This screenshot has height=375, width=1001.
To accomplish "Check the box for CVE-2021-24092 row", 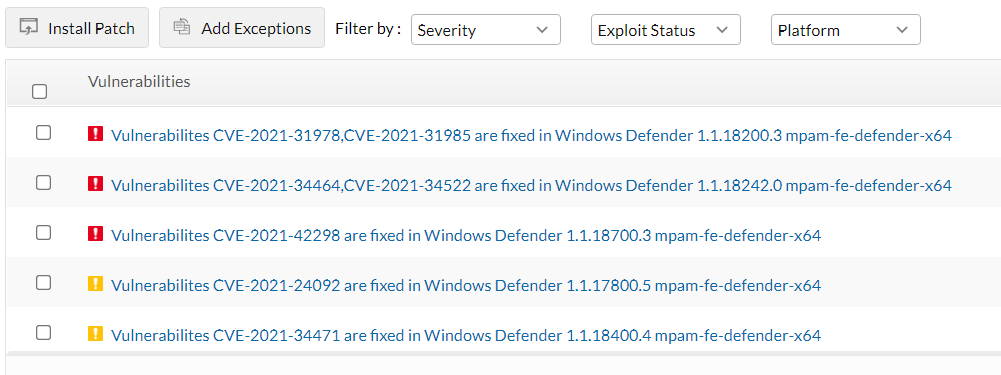I will [x=43, y=282].
